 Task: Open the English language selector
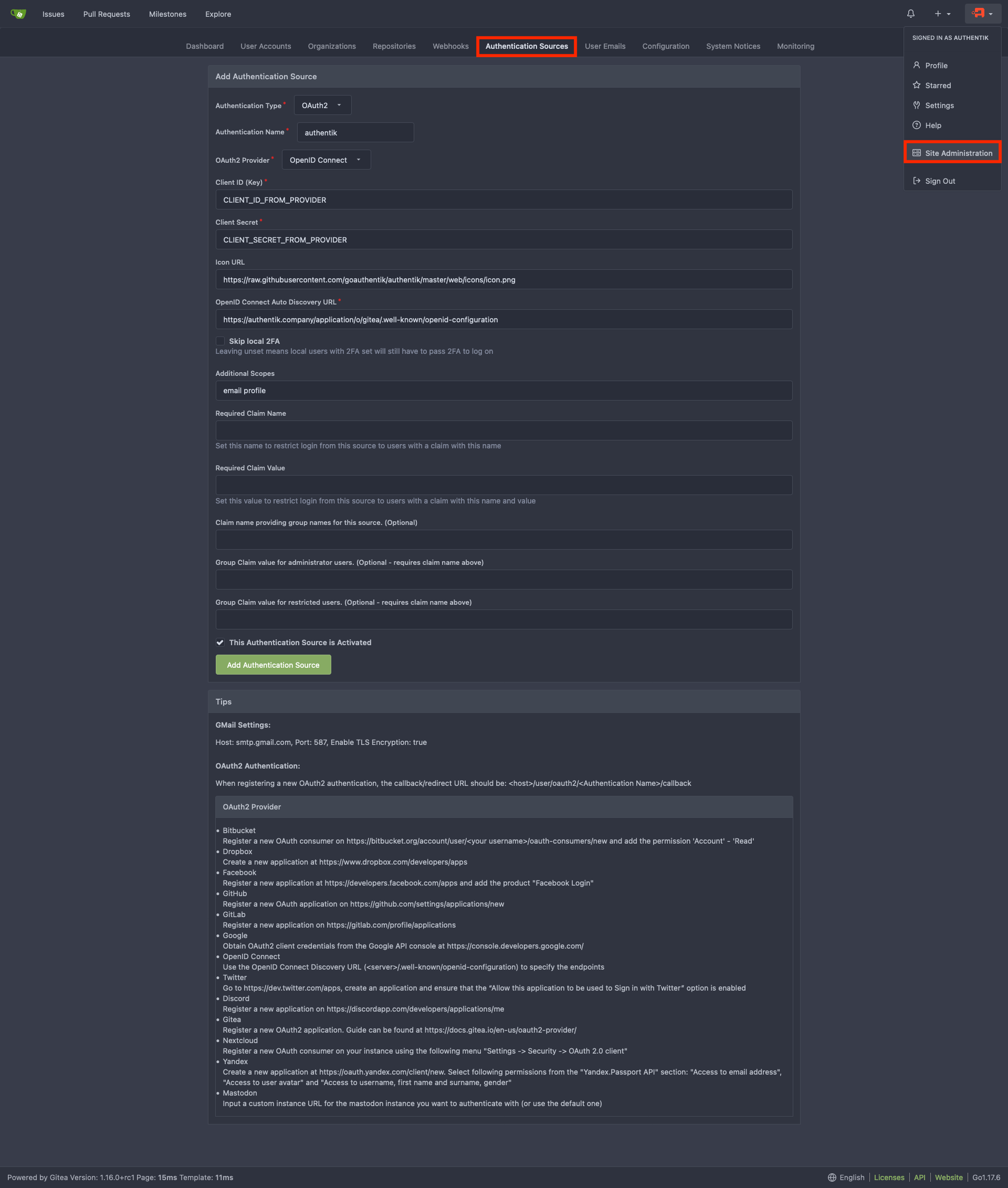pos(846,1177)
